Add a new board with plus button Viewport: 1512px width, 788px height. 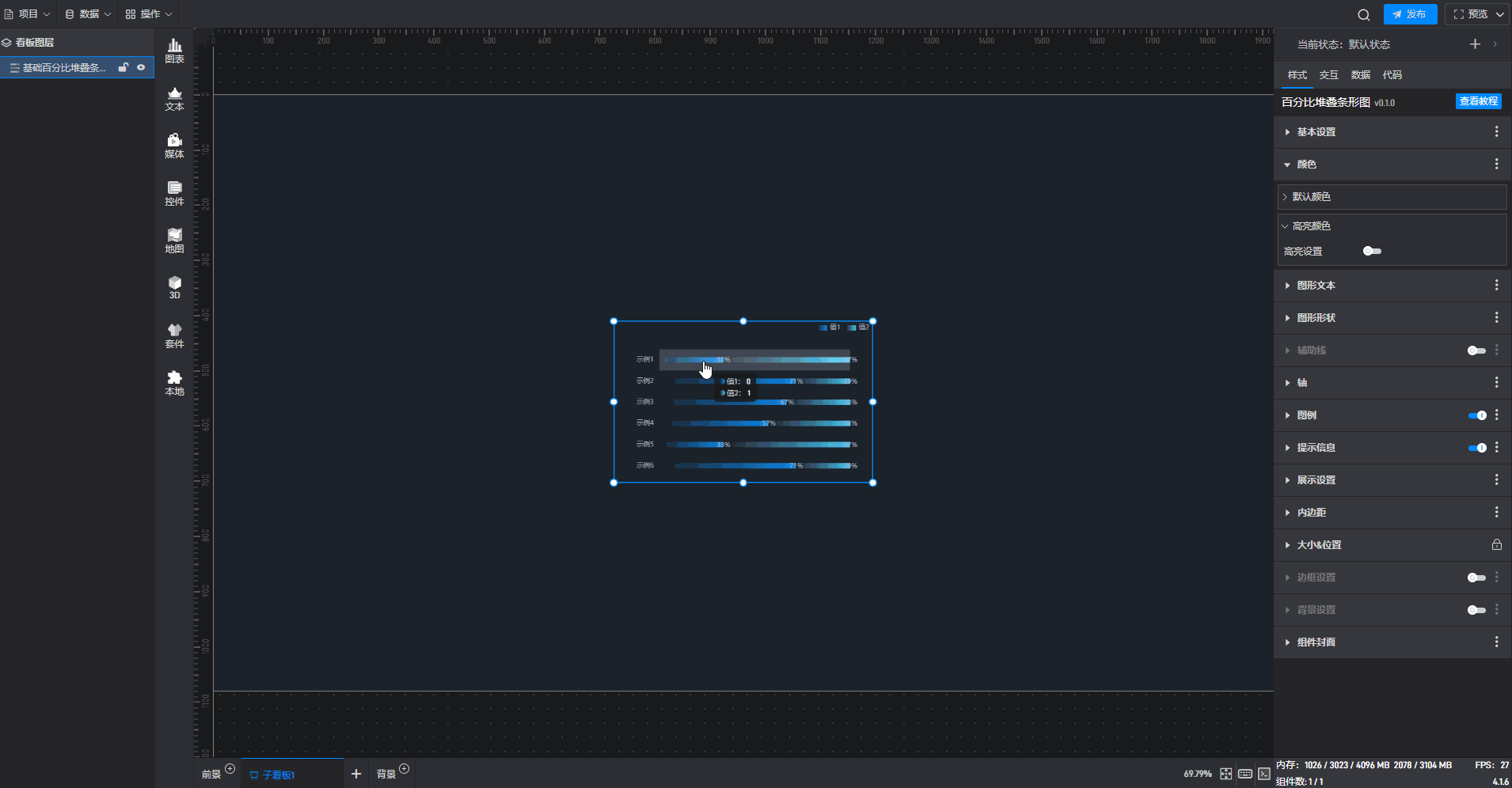(356, 774)
